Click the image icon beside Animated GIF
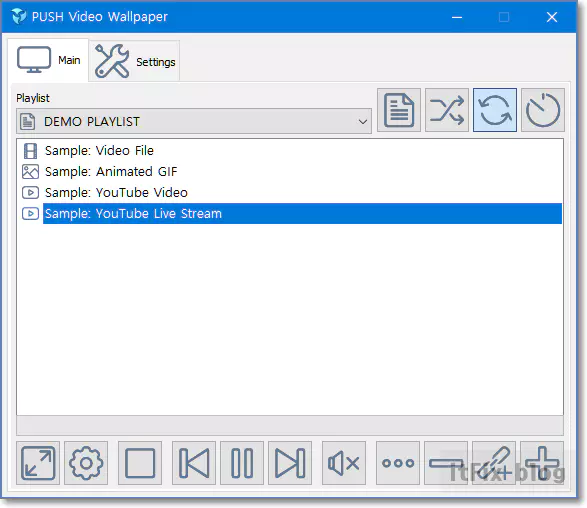 [30, 172]
